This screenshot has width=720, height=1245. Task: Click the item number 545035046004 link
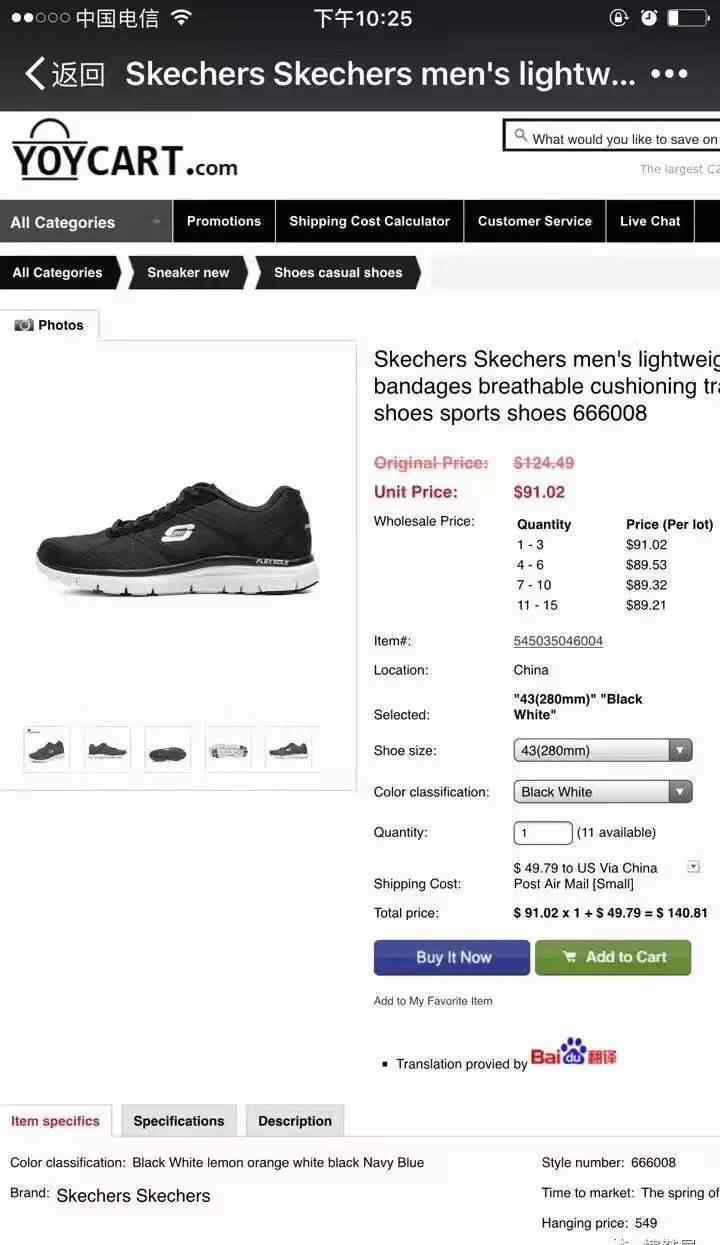point(558,641)
